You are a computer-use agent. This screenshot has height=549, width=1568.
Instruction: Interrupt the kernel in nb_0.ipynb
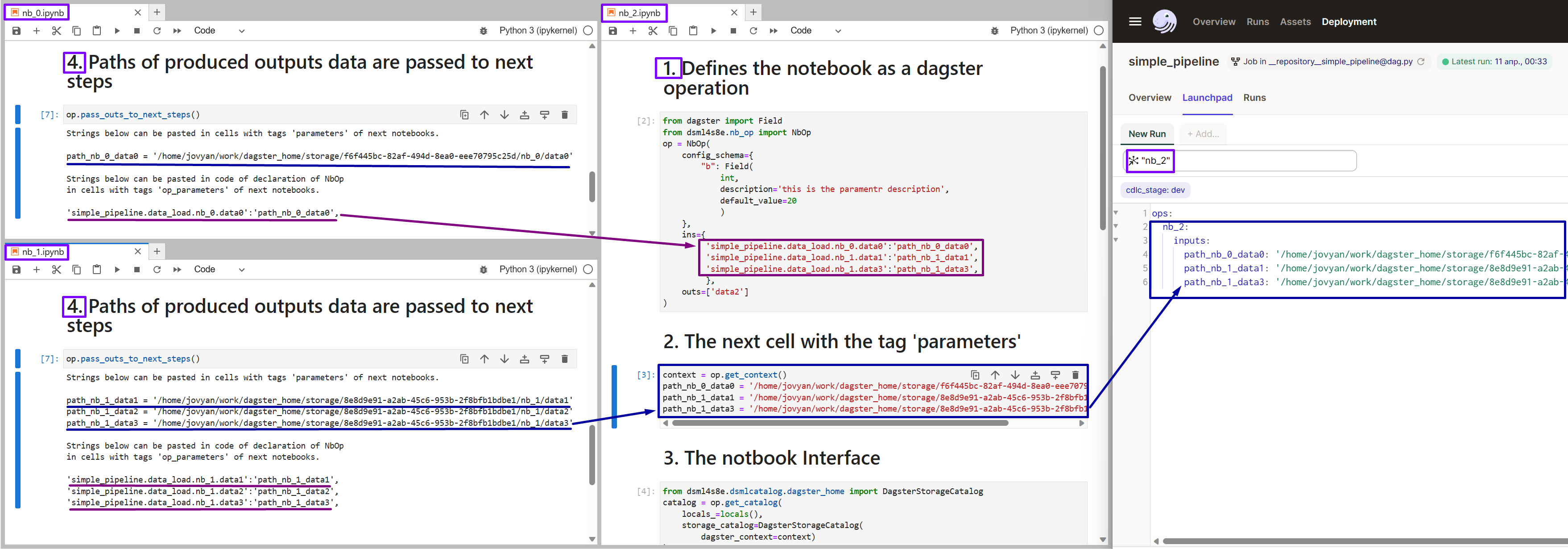[137, 30]
